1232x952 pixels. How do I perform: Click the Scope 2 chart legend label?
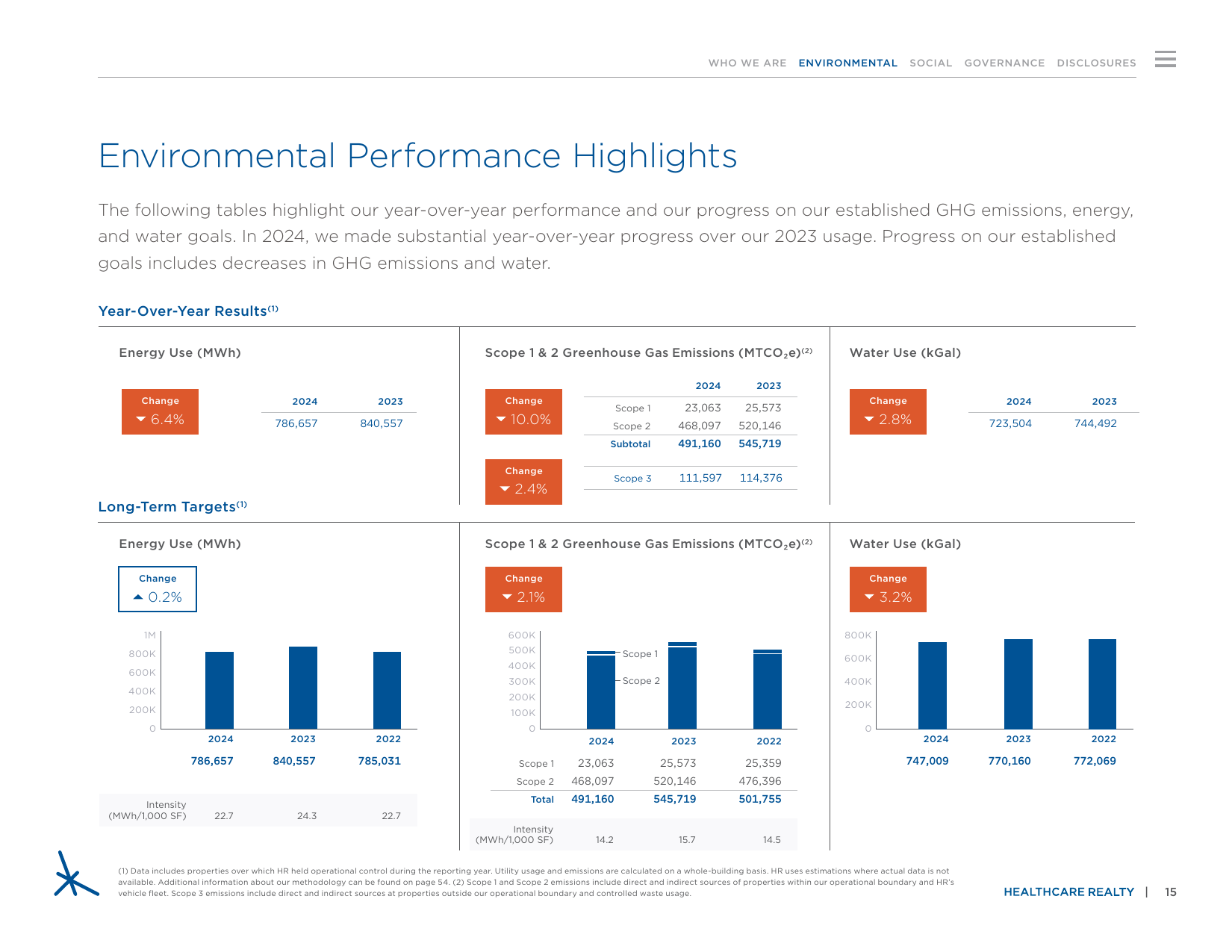641,681
